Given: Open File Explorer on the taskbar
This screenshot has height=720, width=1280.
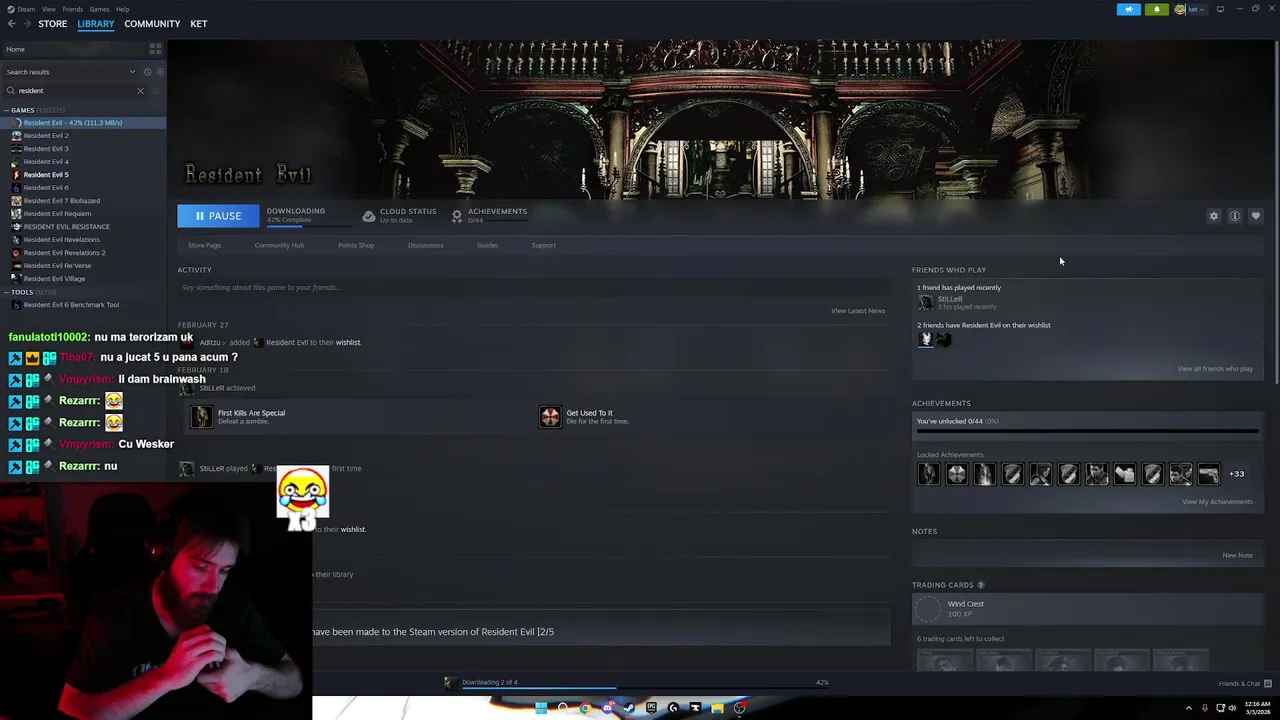Looking at the screenshot, I should coord(717,708).
